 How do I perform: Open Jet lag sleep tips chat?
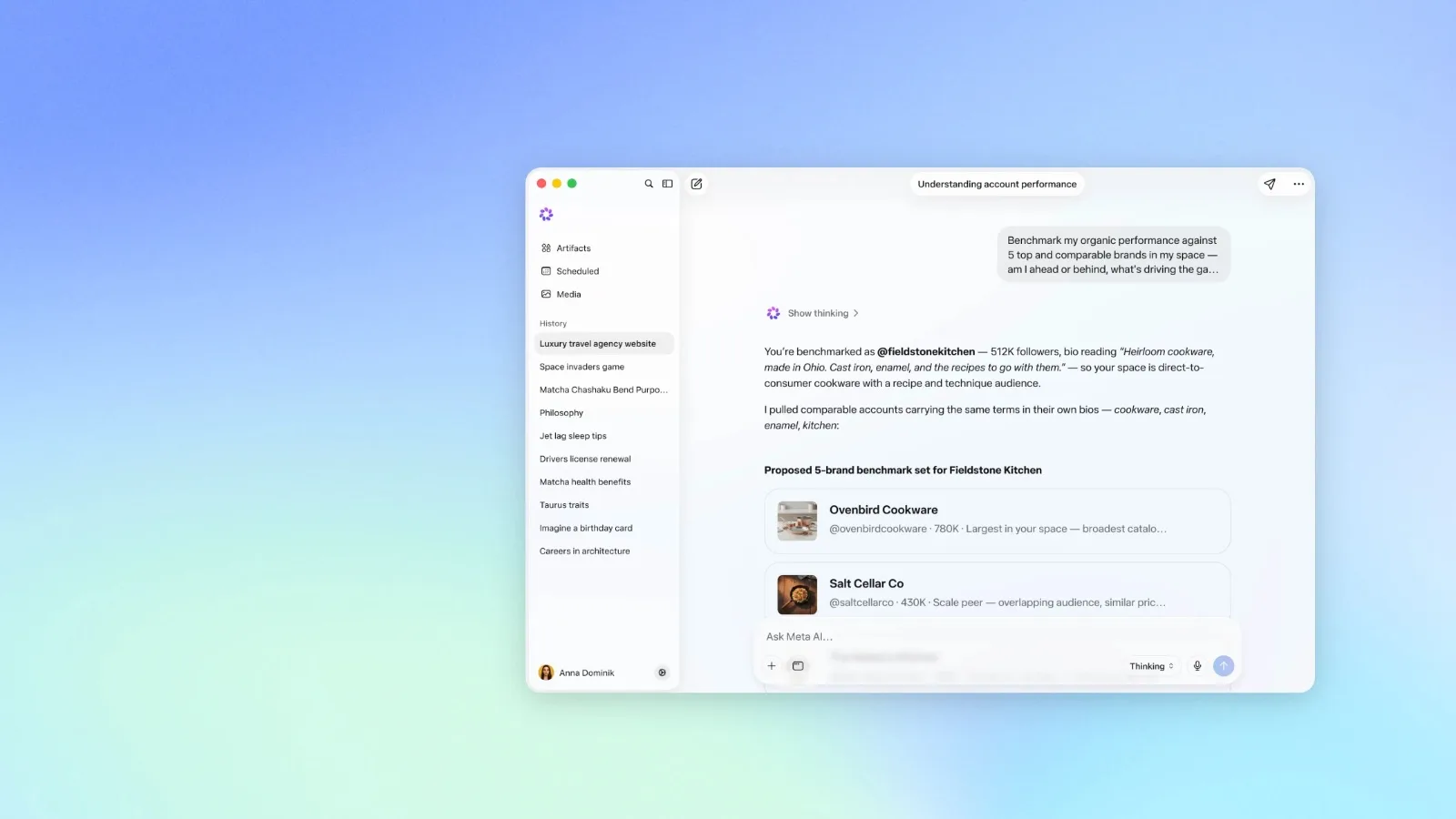pos(573,436)
